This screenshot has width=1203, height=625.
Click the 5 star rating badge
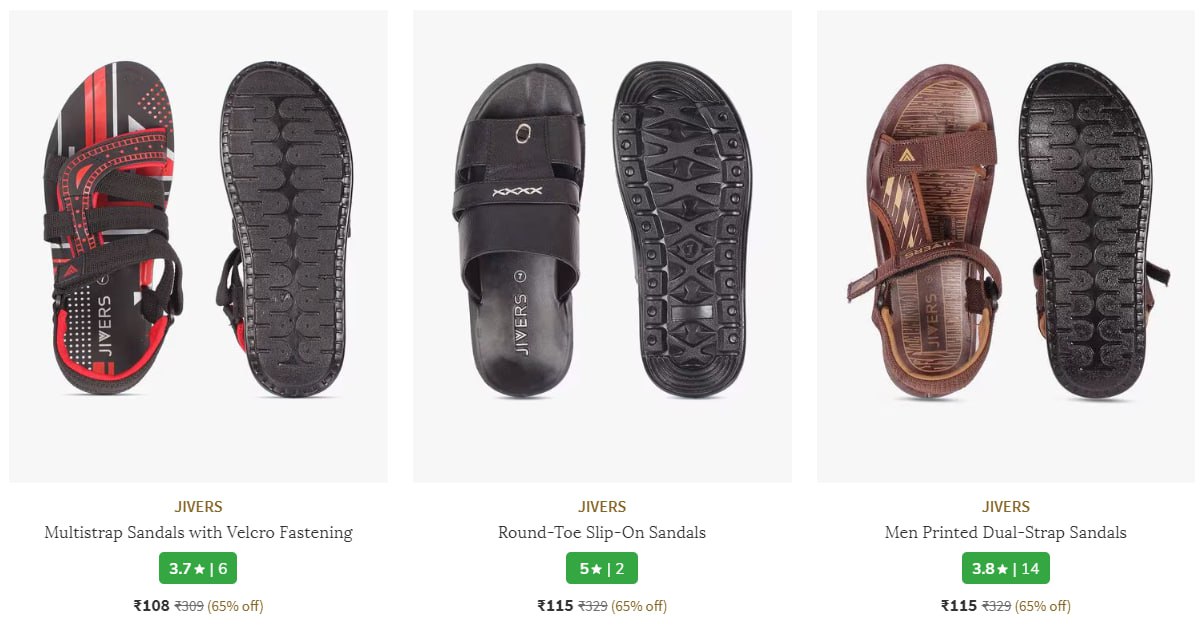pyautogui.click(x=602, y=568)
